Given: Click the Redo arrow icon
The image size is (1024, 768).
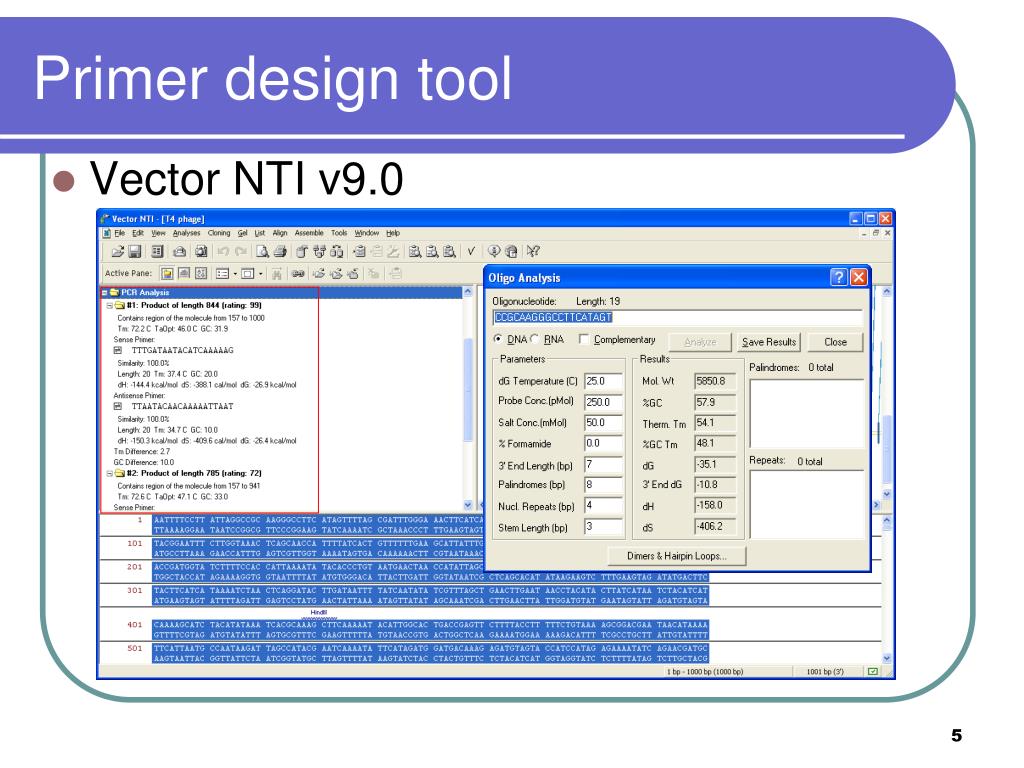Looking at the screenshot, I should (241, 251).
